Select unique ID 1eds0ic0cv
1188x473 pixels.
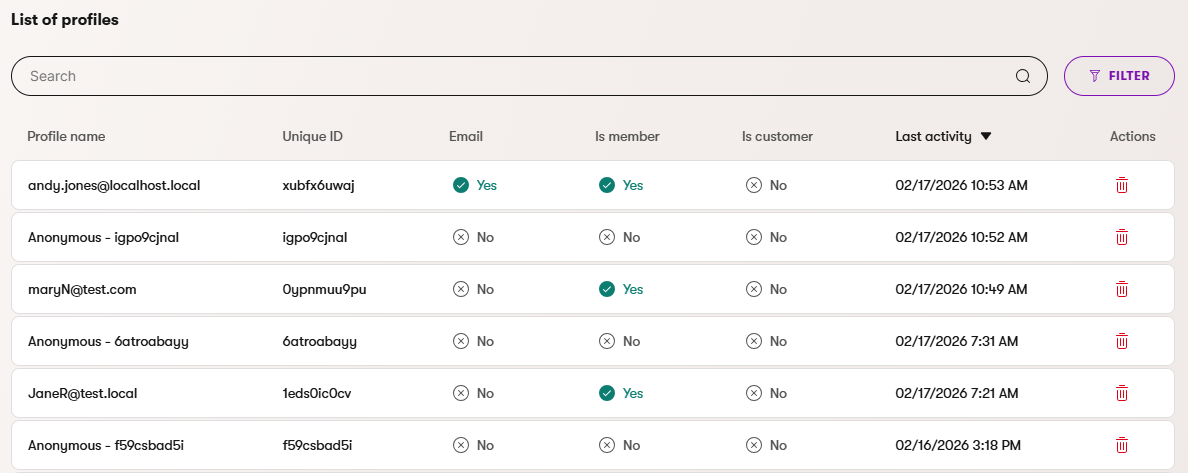click(317, 393)
